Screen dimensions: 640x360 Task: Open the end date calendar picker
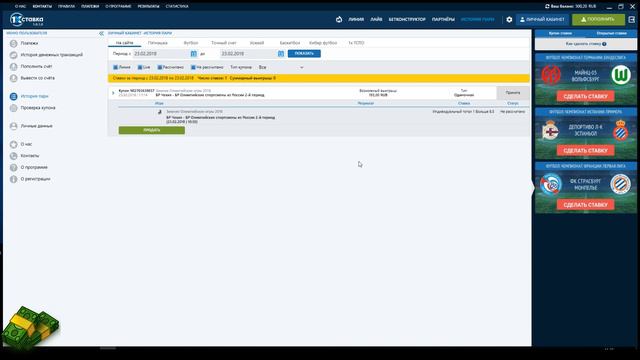[x=281, y=53]
